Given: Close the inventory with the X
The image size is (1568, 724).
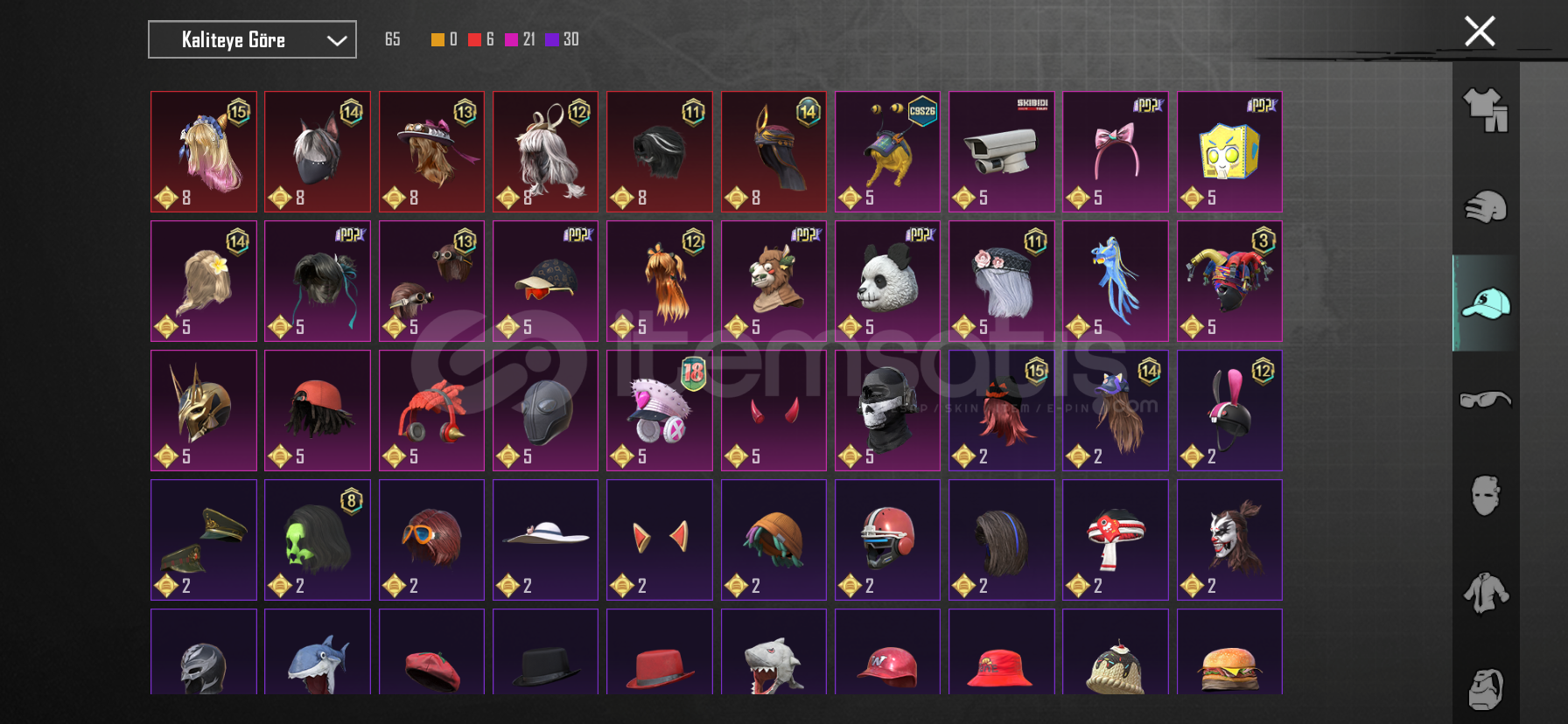Looking at the screenshot, I should [x=1480, y=31].
